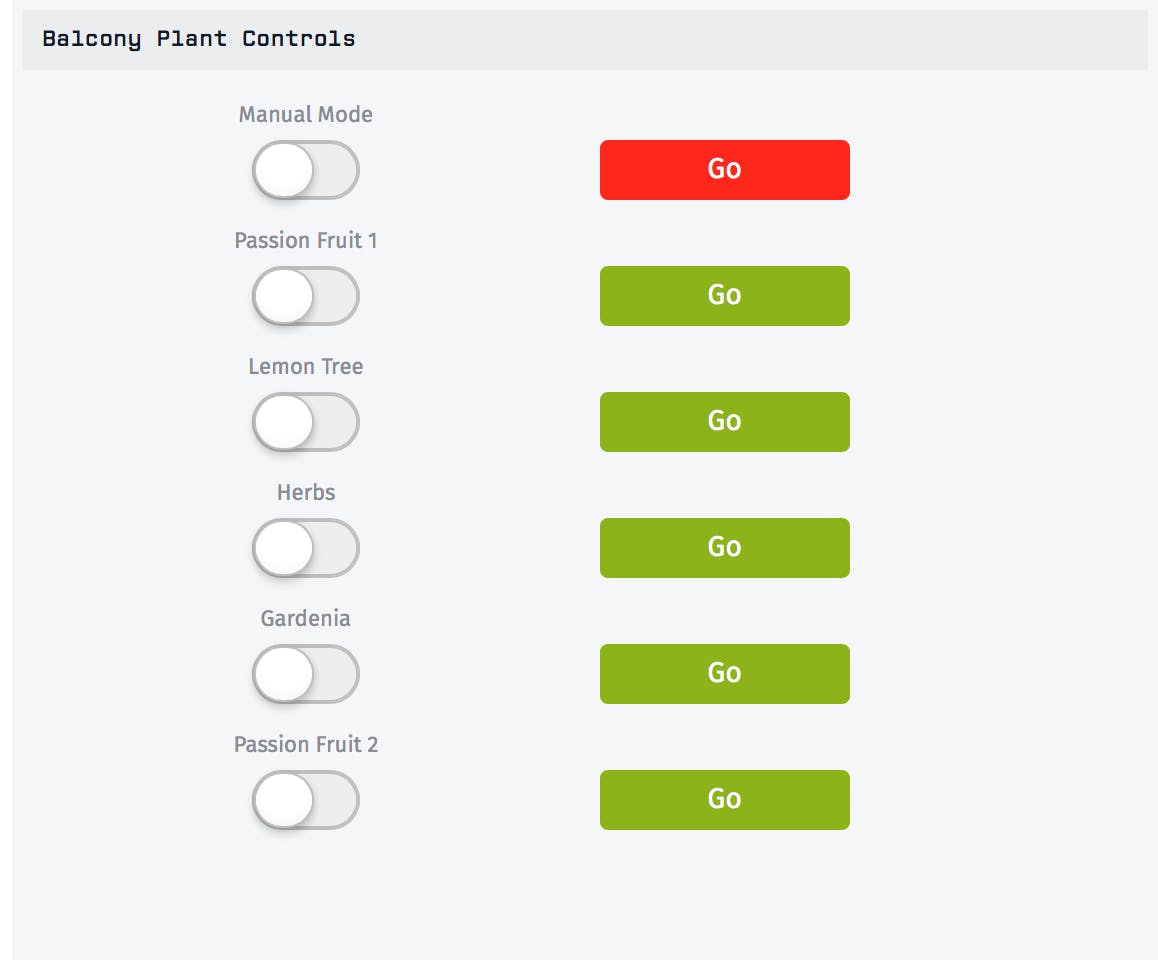Hit the Go button beside Lemon Tree

[724, 422]
